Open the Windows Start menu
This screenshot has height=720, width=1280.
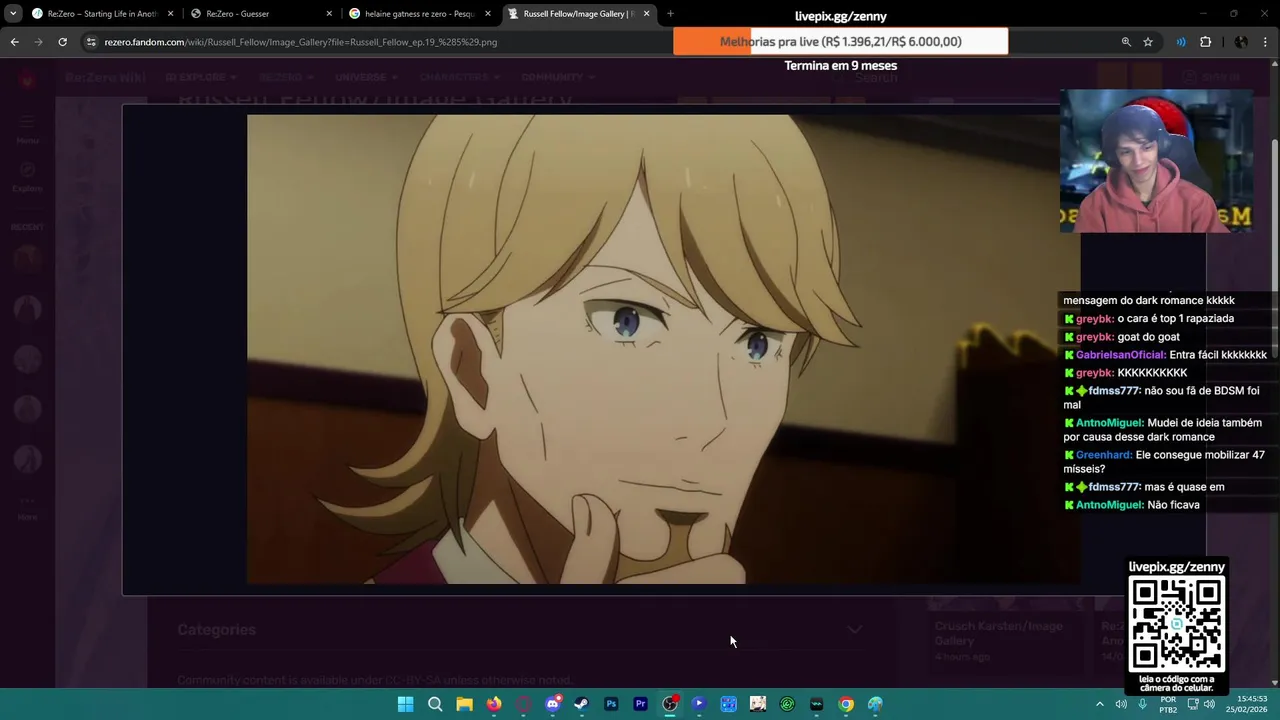pyautogui.click(x=405, y=704)
